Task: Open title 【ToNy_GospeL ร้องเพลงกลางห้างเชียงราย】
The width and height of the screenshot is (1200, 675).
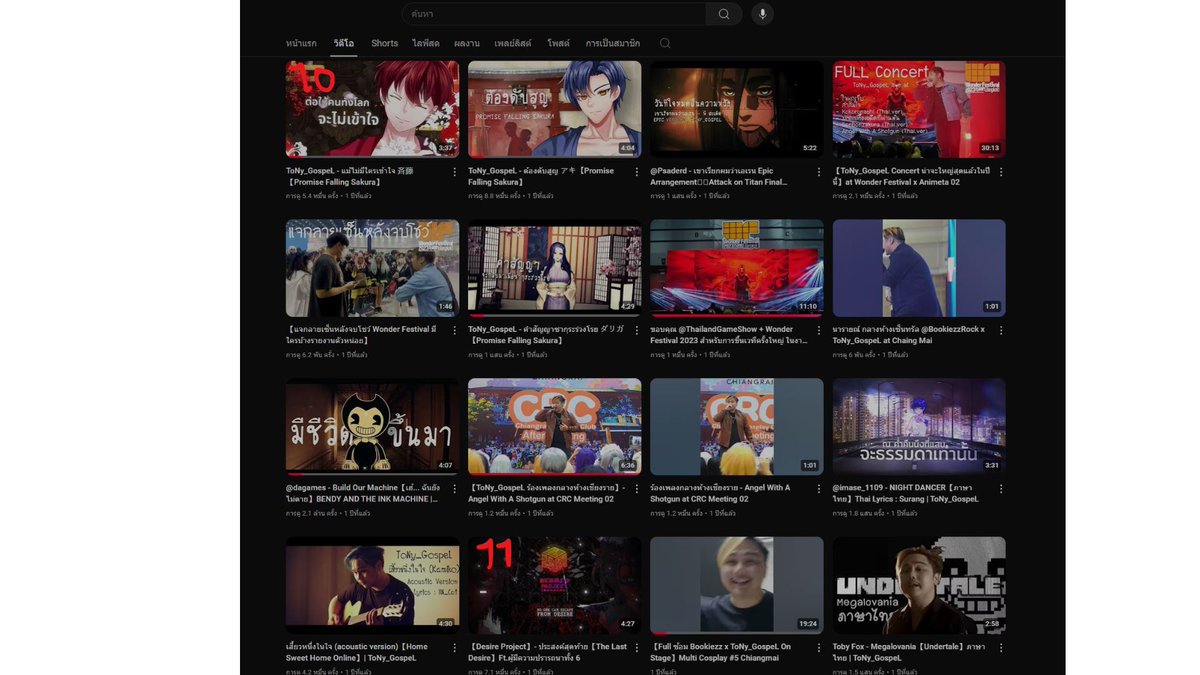Action: click(x=547, y=493)
